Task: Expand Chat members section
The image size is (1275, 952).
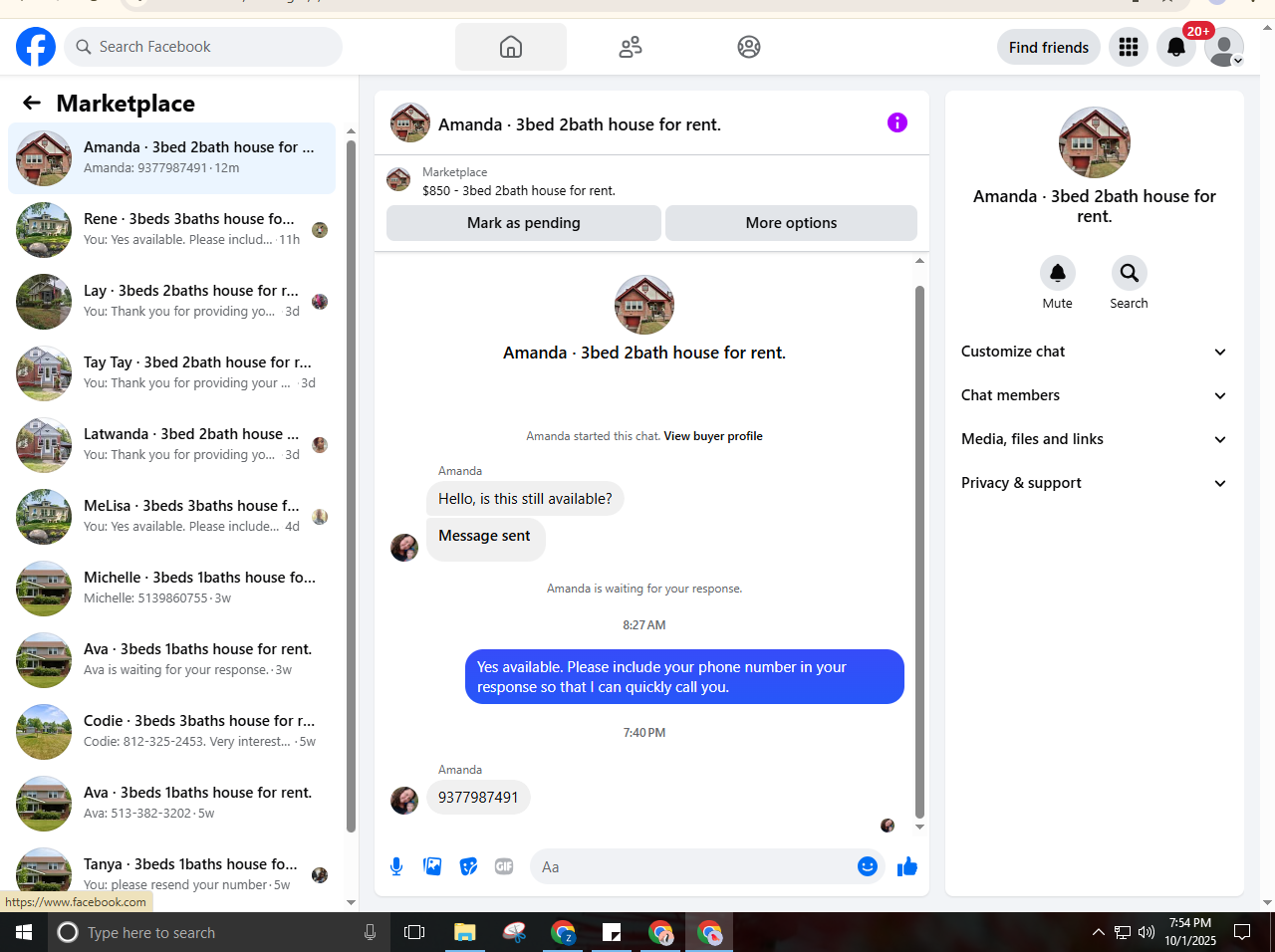Action: pyautogui.click(x=1094, y=395)
